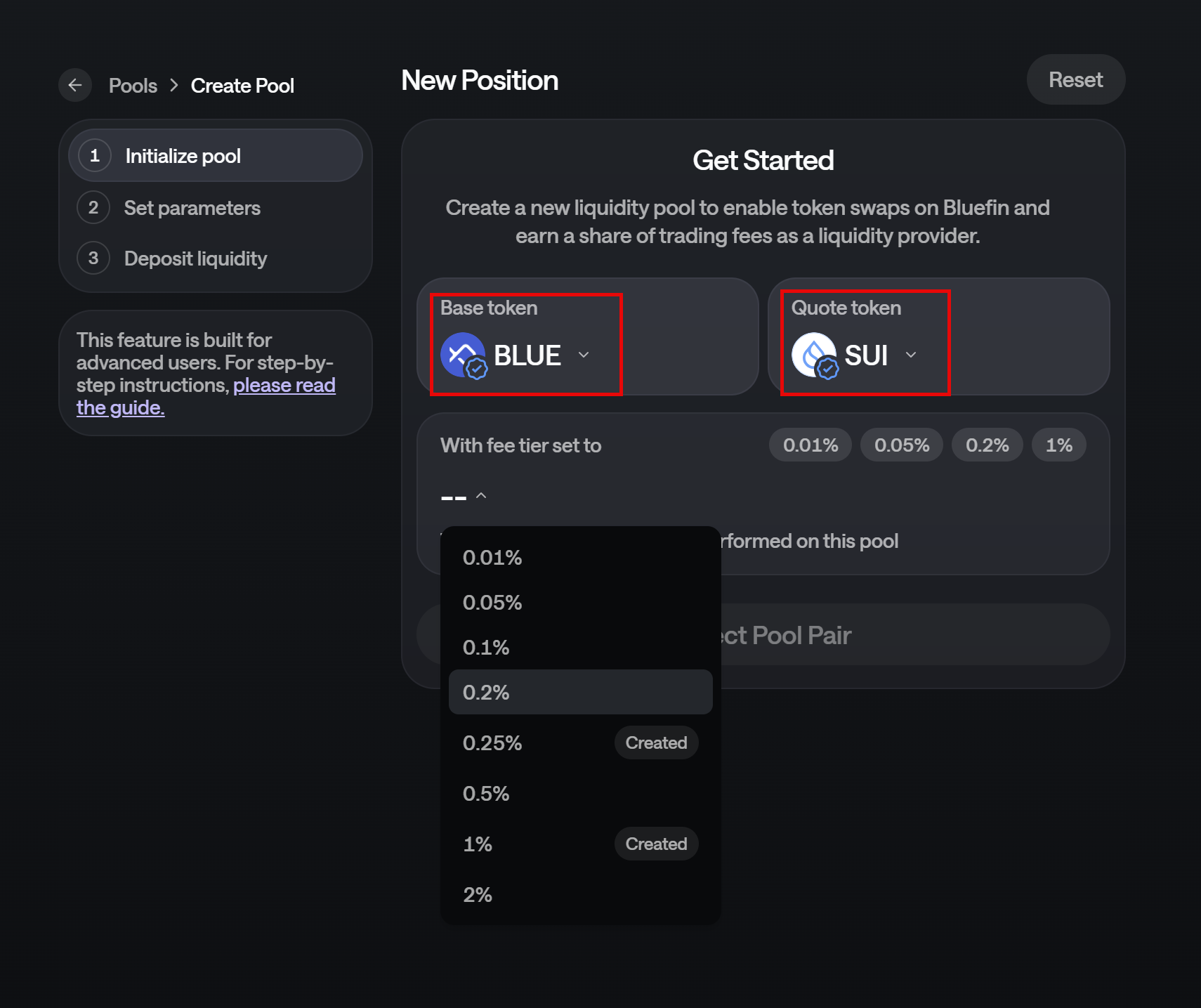Click the BLUE token logo icon

[462, 355]
